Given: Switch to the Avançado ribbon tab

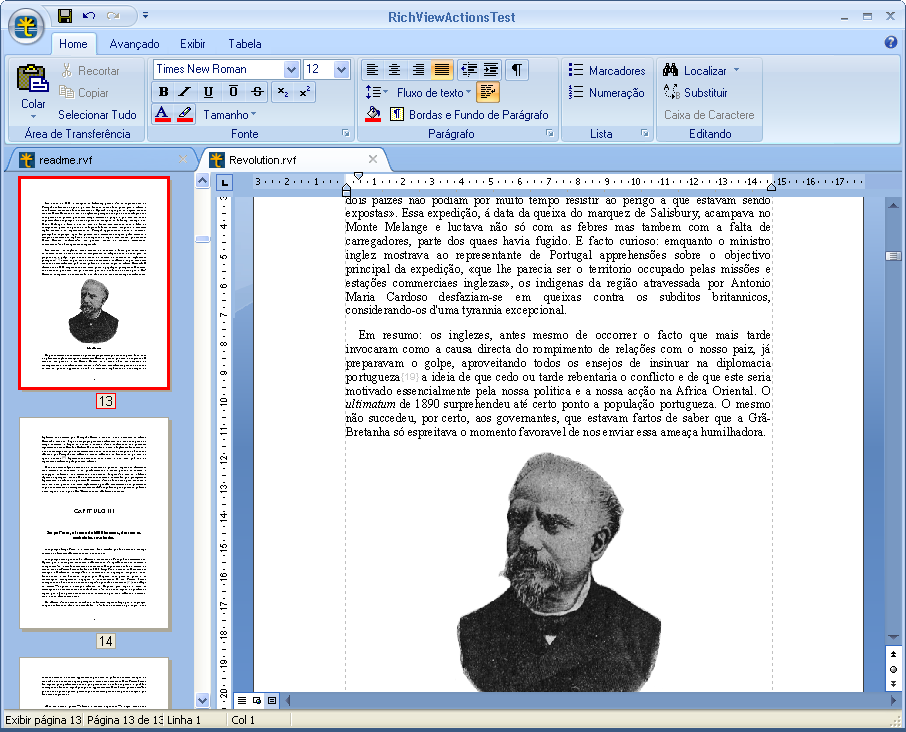Looking at the screenshot, I should click(x=134, y=44).
